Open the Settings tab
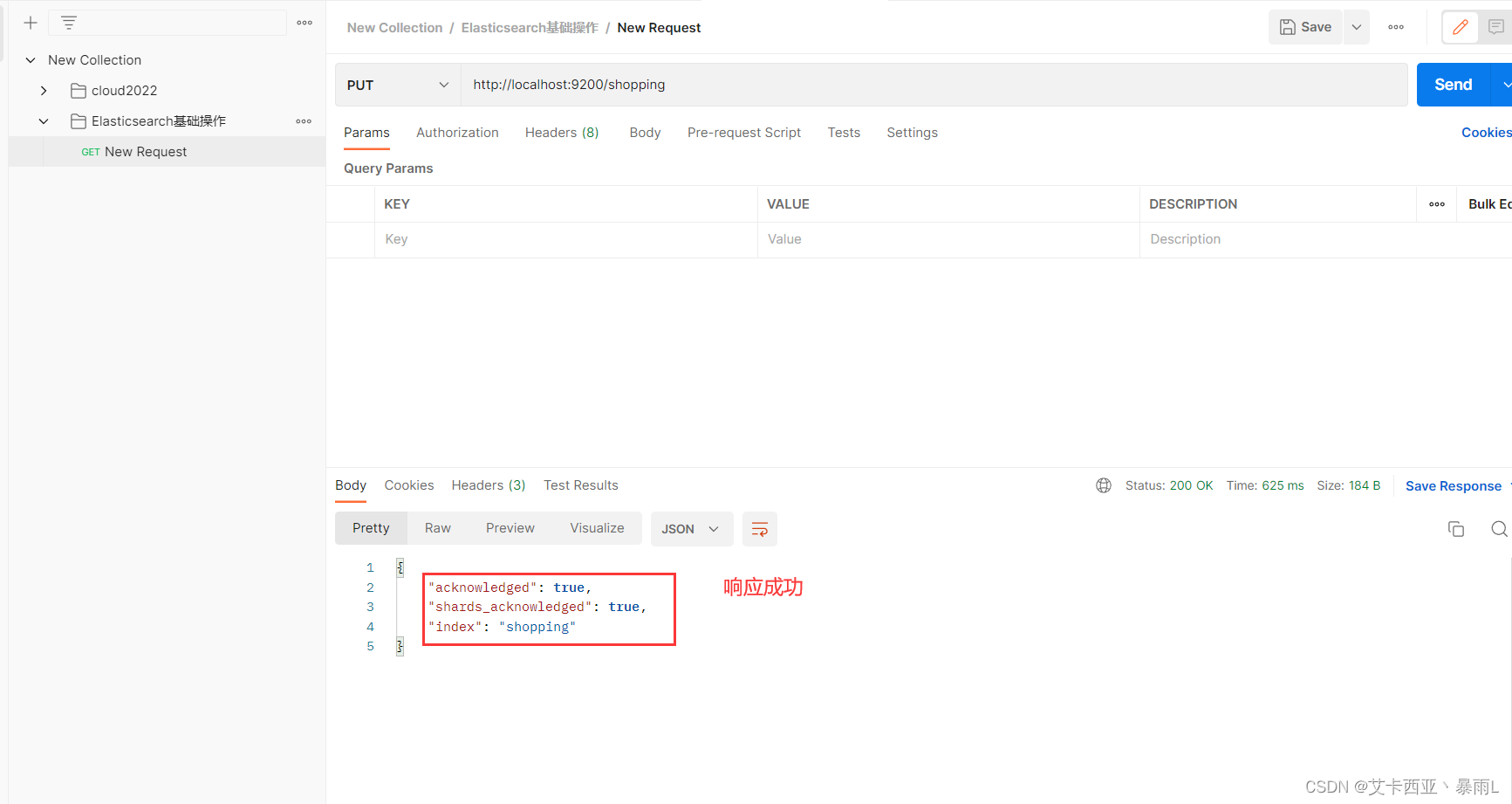1512x804 pixels. pos(912,133)
